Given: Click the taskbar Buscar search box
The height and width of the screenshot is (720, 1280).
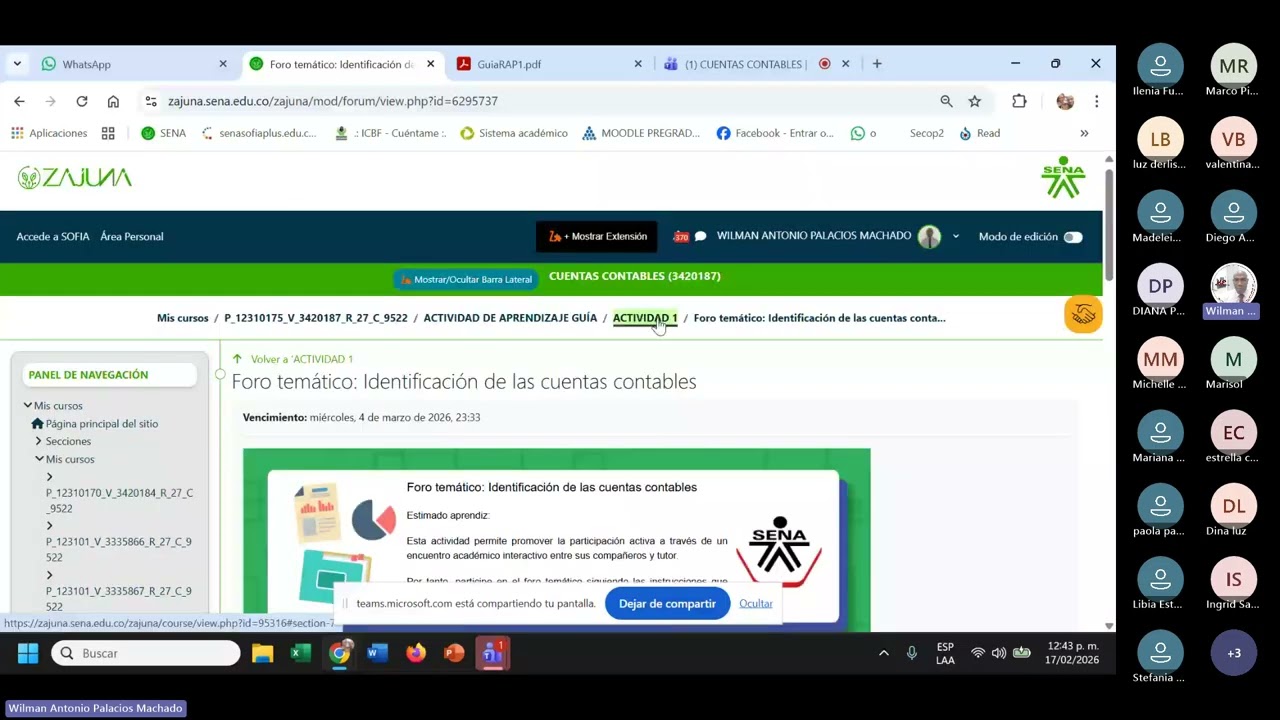Looking at the screenshot, I should point(146,654).
